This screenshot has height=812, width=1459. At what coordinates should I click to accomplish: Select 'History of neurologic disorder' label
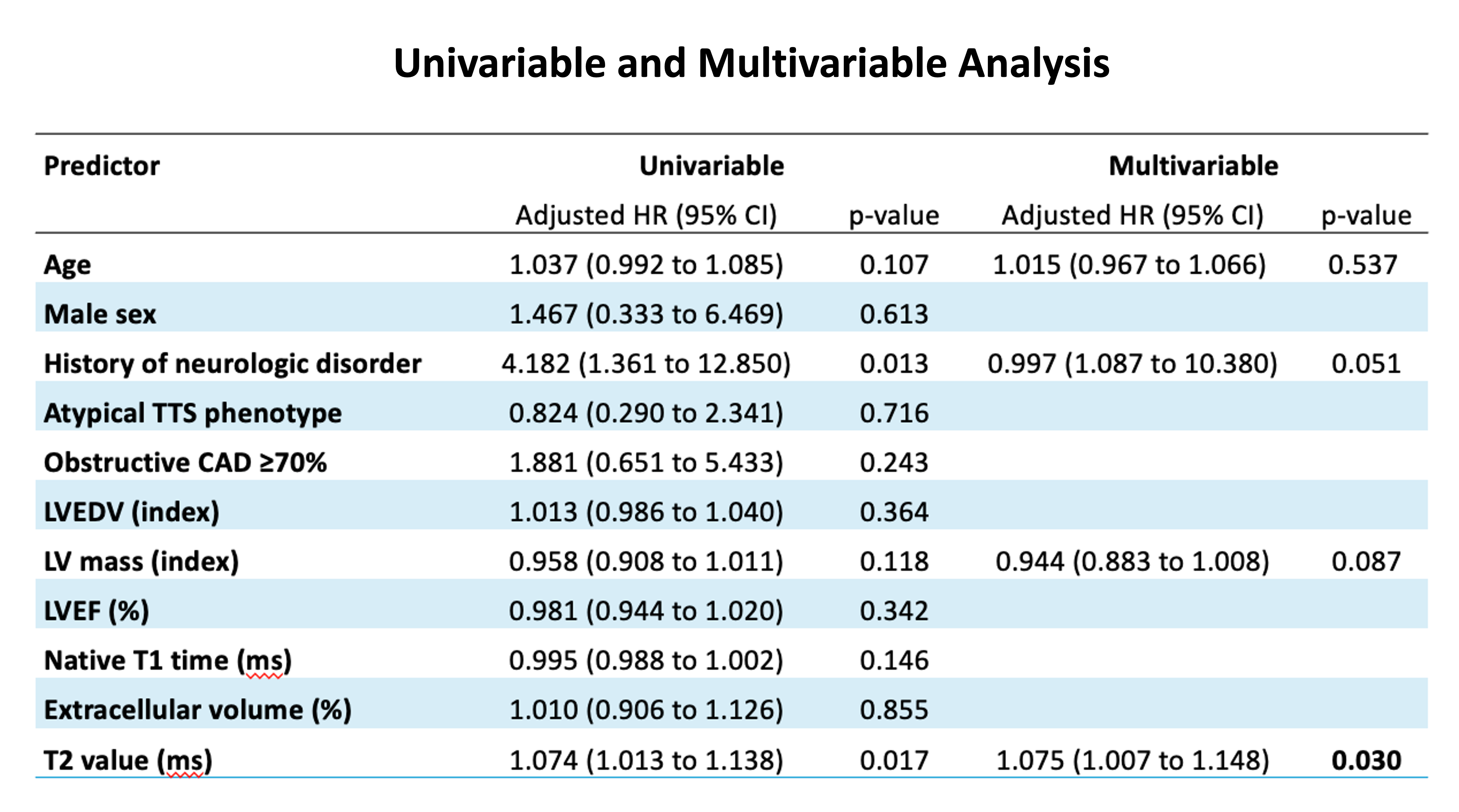[x=232, y=364]
